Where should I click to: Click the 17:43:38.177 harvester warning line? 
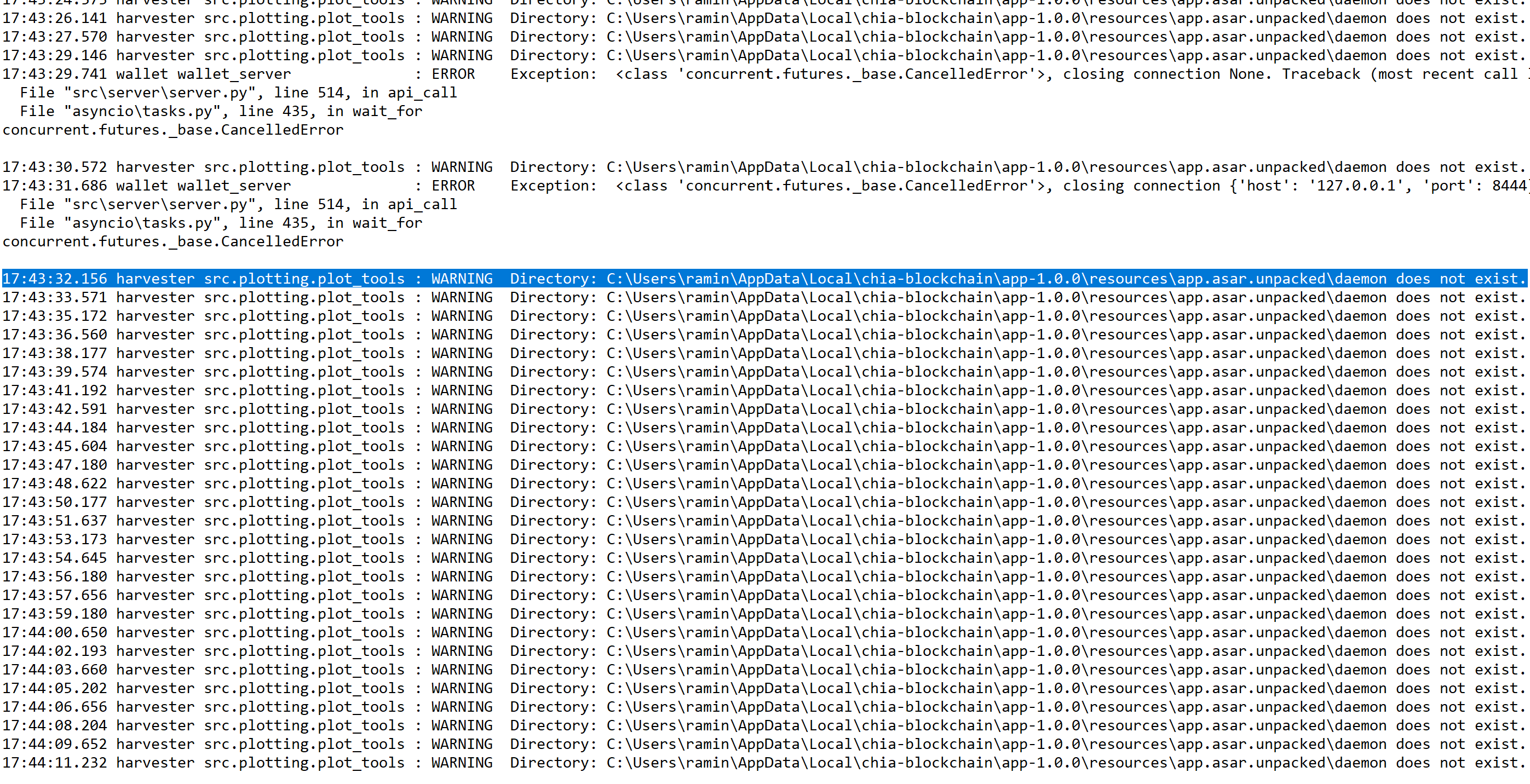tap(764, 353)
